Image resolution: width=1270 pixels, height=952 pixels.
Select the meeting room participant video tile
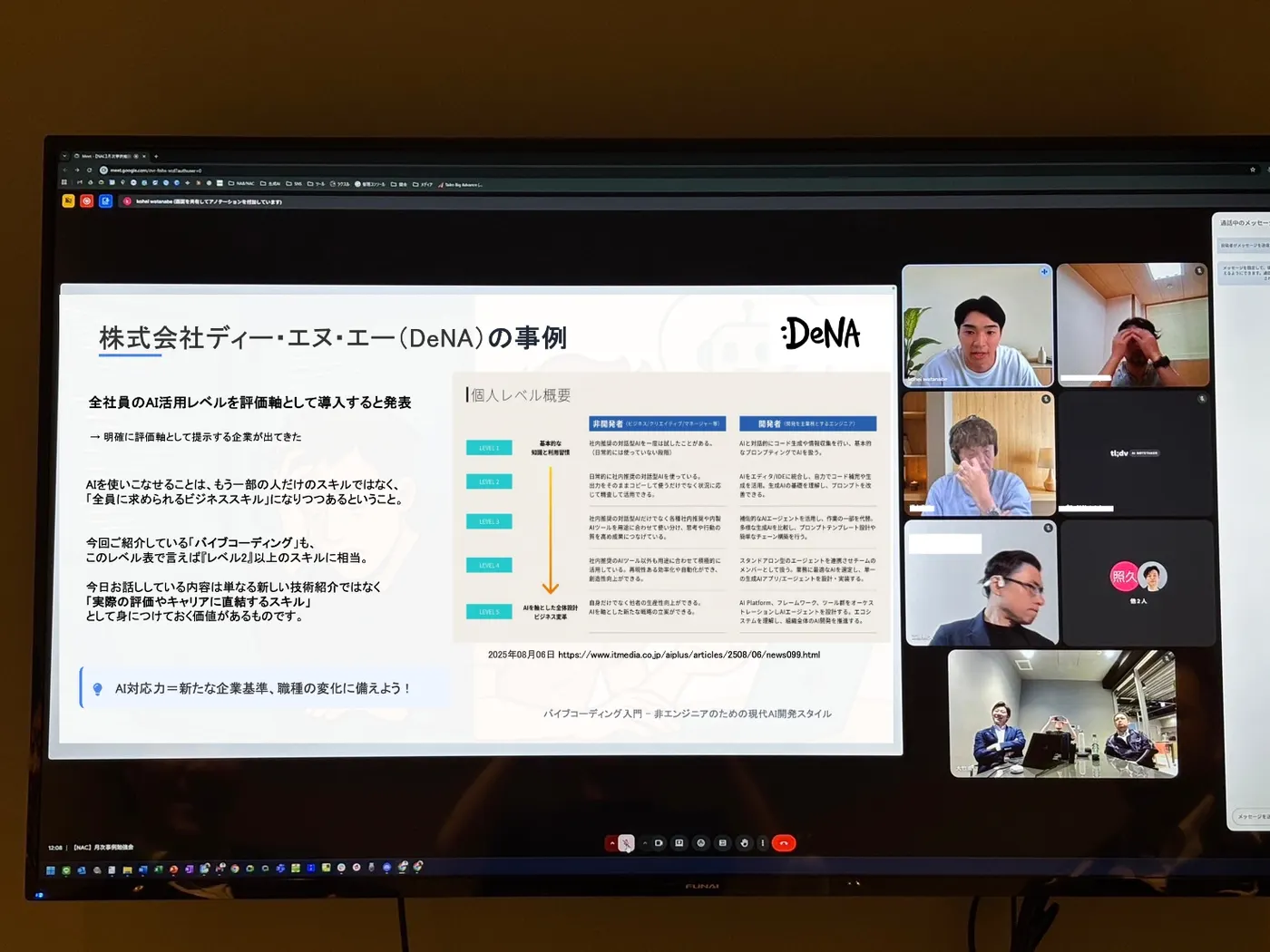point(1062,714)
